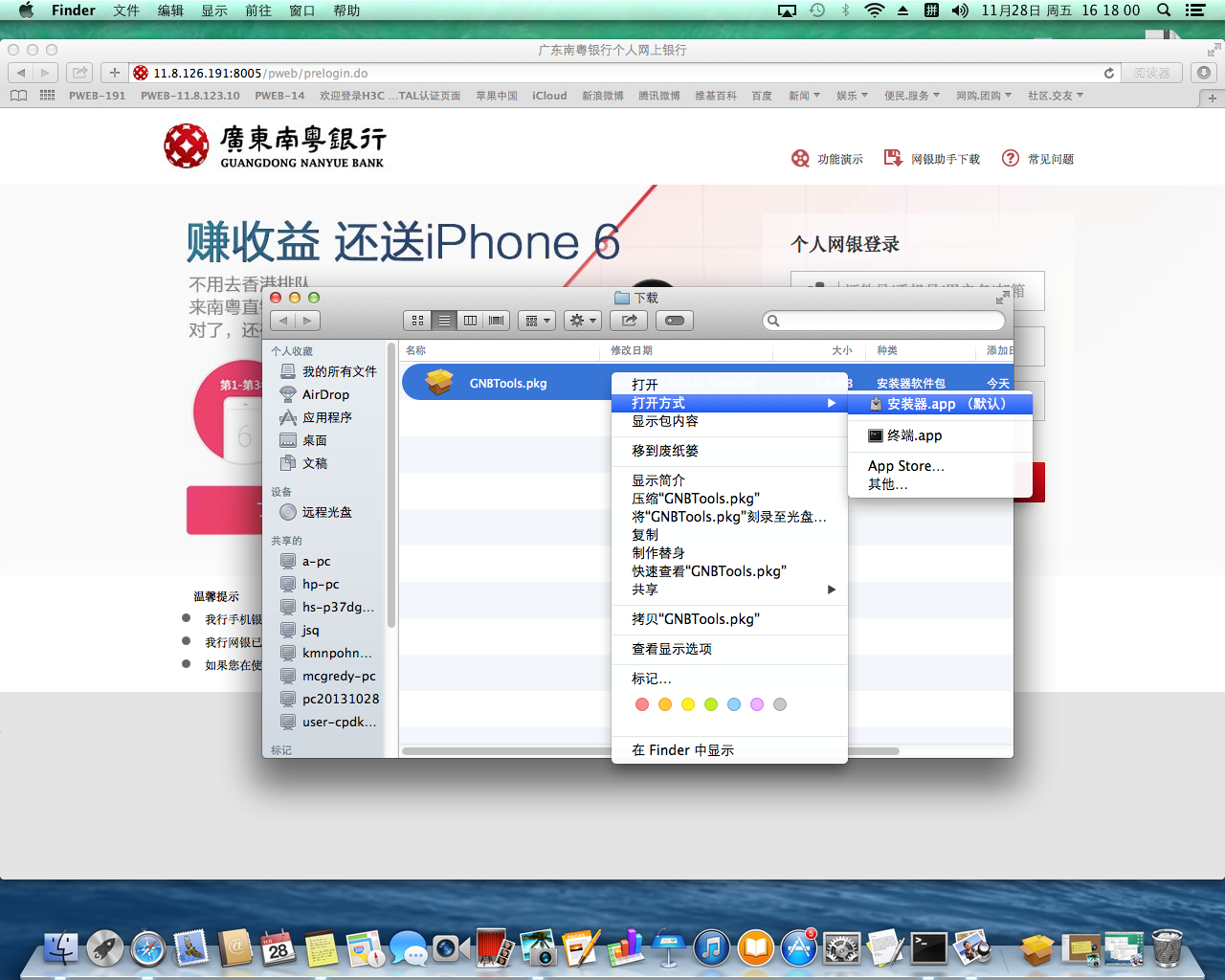Viewport: 1225px width, 980px height.
Task: Expand 共享 submenu in context menu
Action: click(x=729, y=590)
